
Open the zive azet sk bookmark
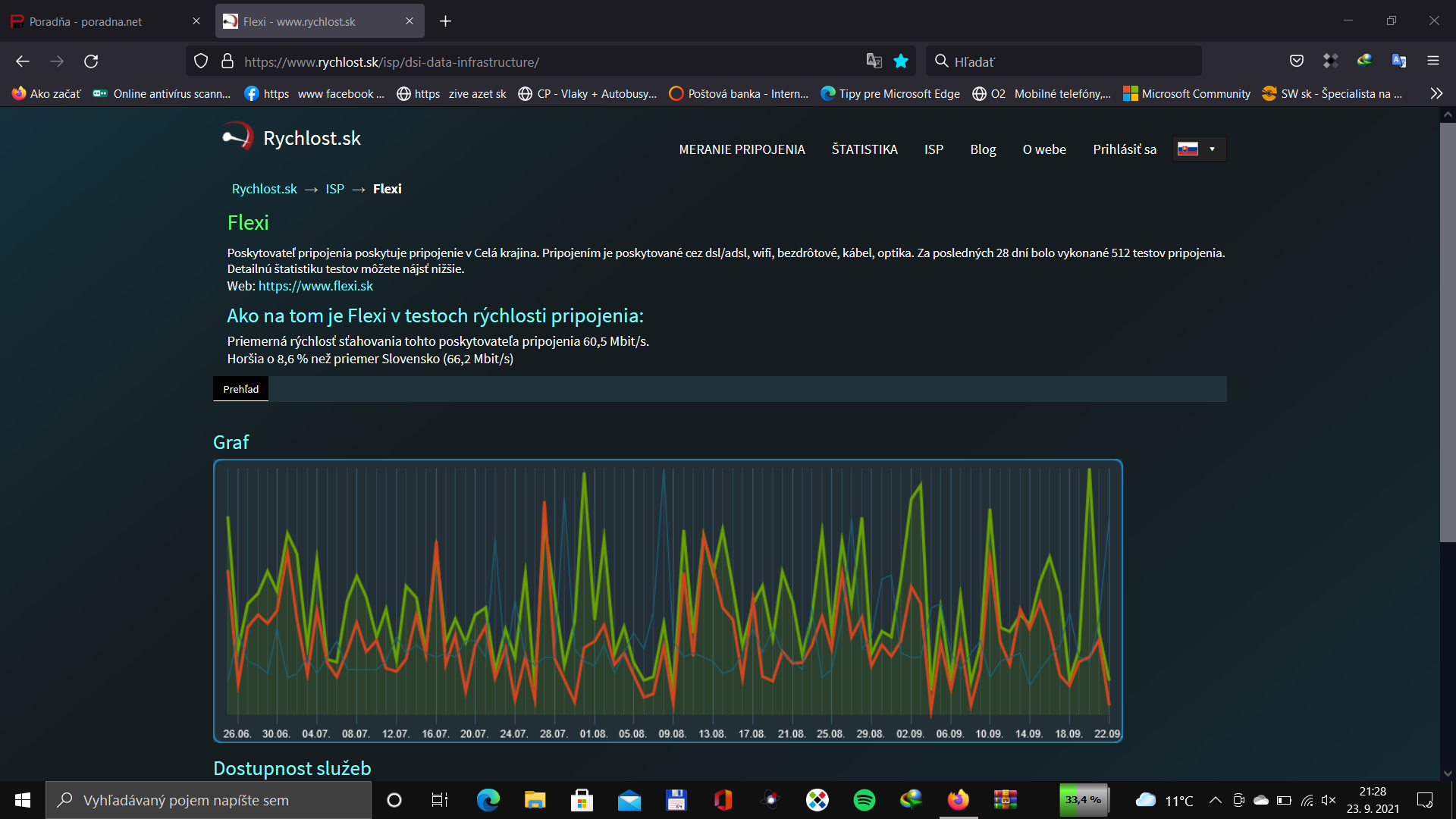[451, 93]
